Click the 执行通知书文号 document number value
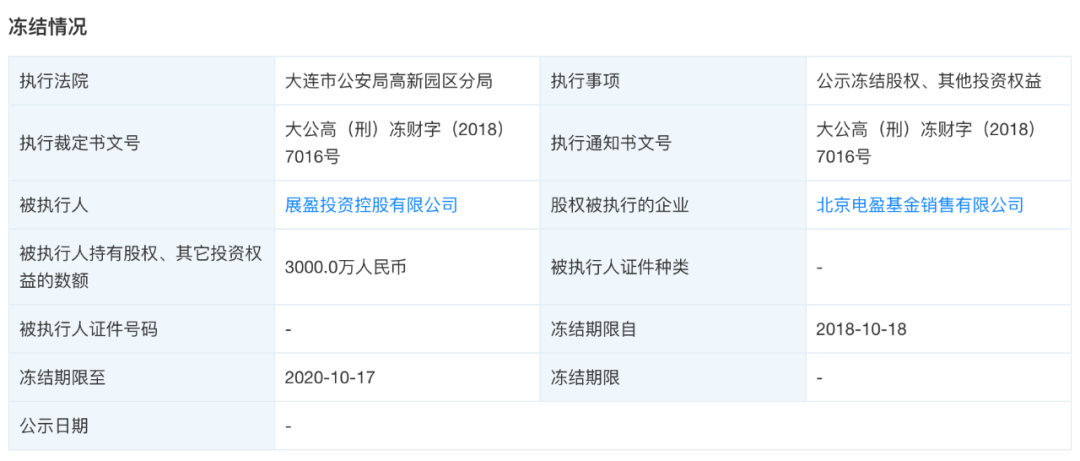Screen dimensions: 1080x461 [926, 143]
